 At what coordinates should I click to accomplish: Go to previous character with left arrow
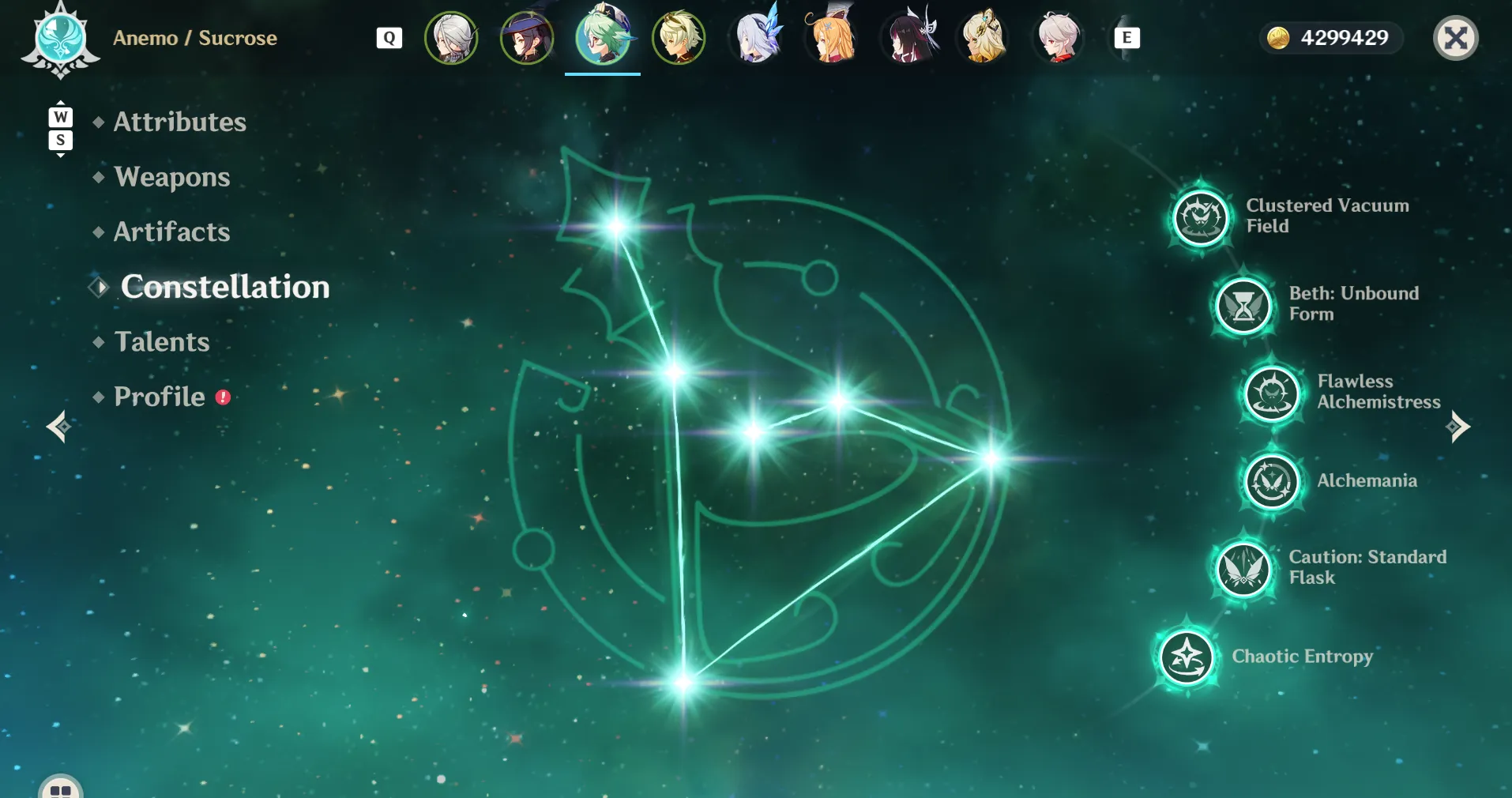pos(58,427)
